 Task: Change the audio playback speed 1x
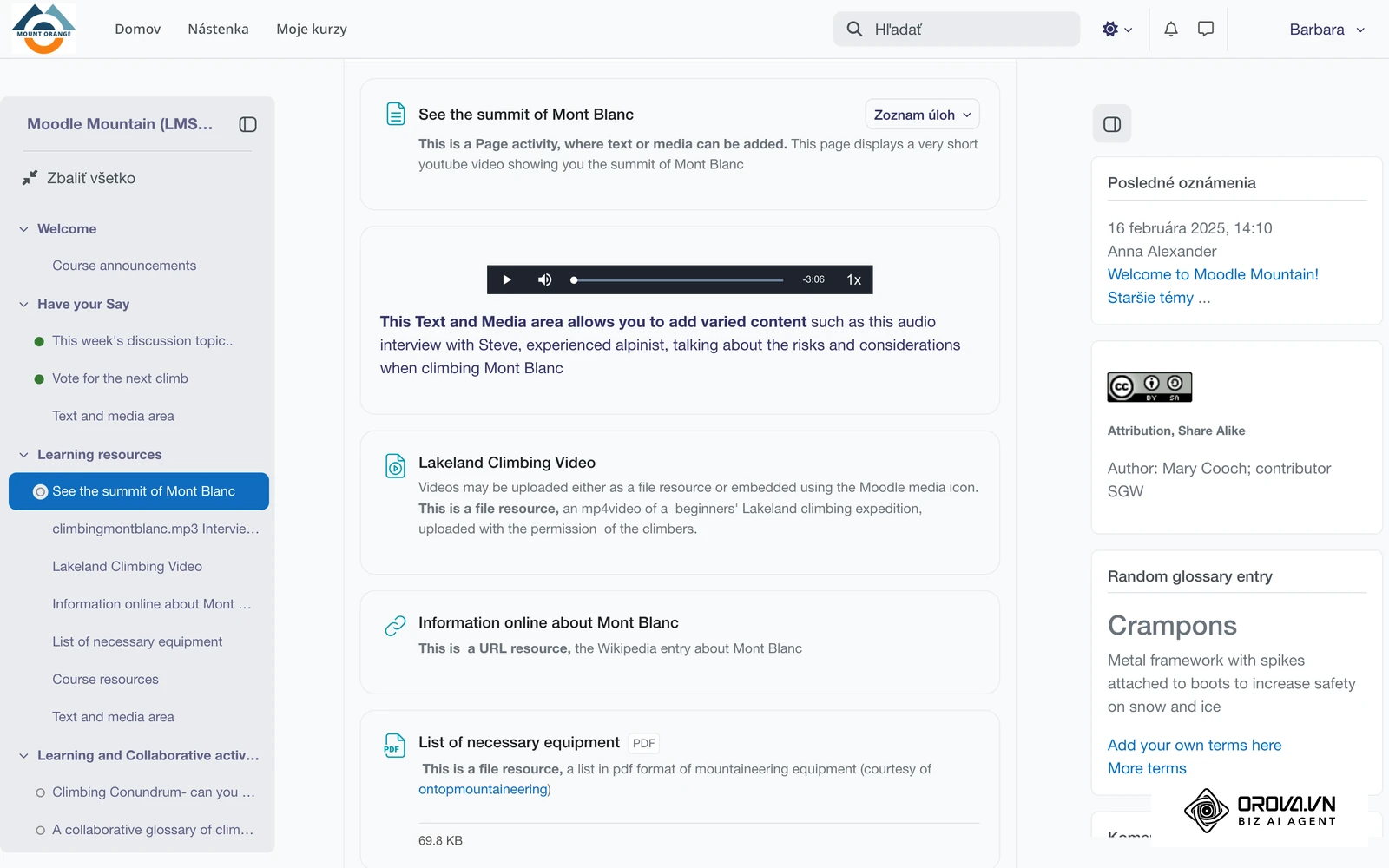[x=854, y=279]
